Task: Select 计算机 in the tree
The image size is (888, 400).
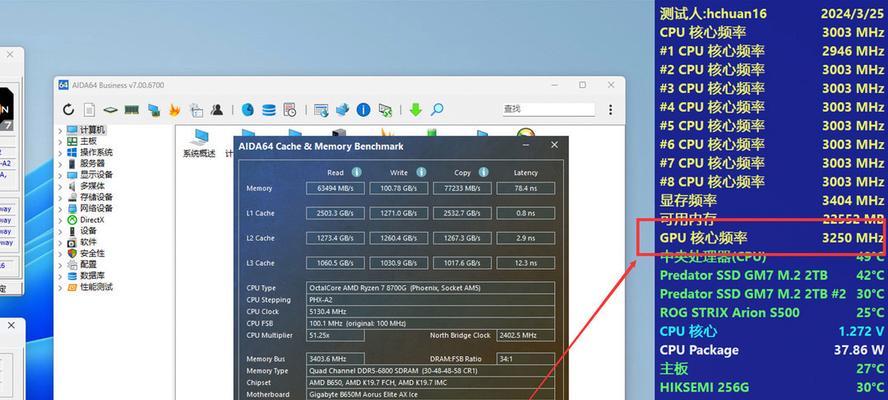Action: coord(92,130)
